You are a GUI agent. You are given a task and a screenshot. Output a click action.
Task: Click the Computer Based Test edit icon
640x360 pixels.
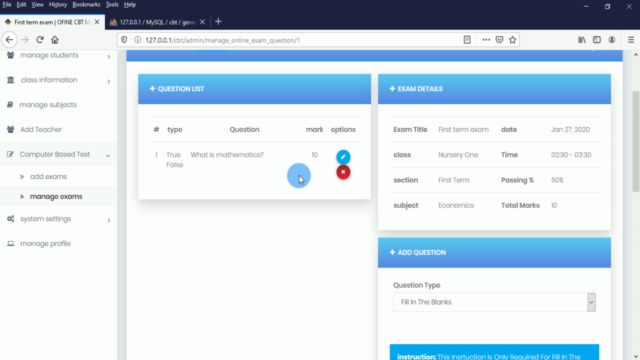click(10, 154)
